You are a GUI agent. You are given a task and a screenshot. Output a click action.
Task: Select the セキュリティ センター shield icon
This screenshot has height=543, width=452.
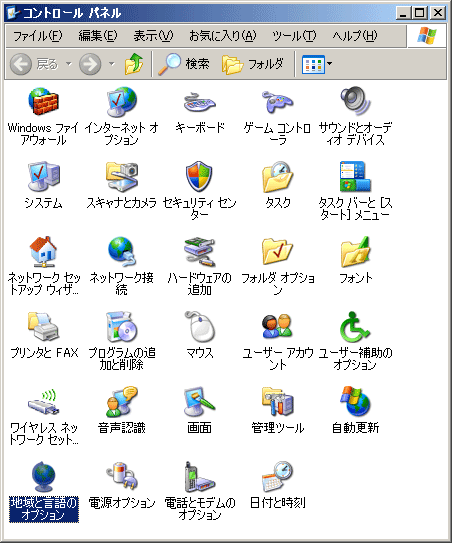pos(199,176)
